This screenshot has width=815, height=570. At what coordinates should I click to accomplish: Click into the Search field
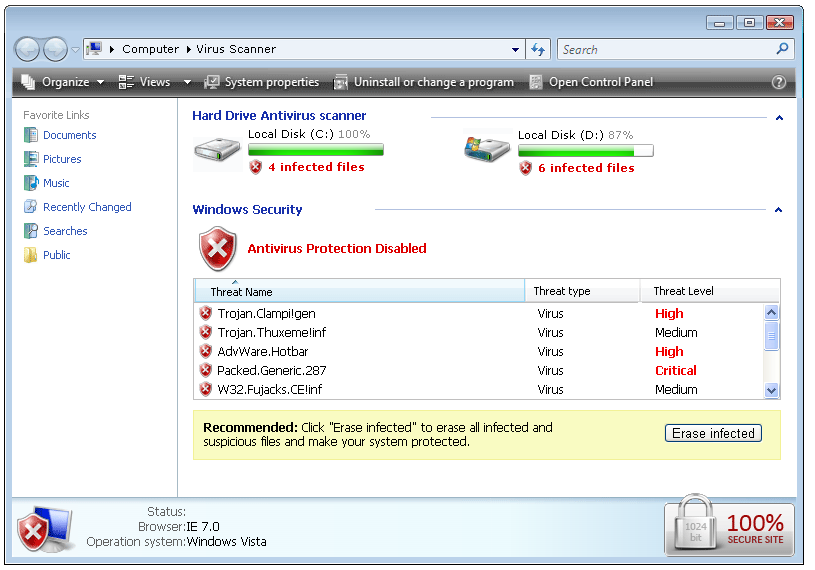tap(675, 49)
